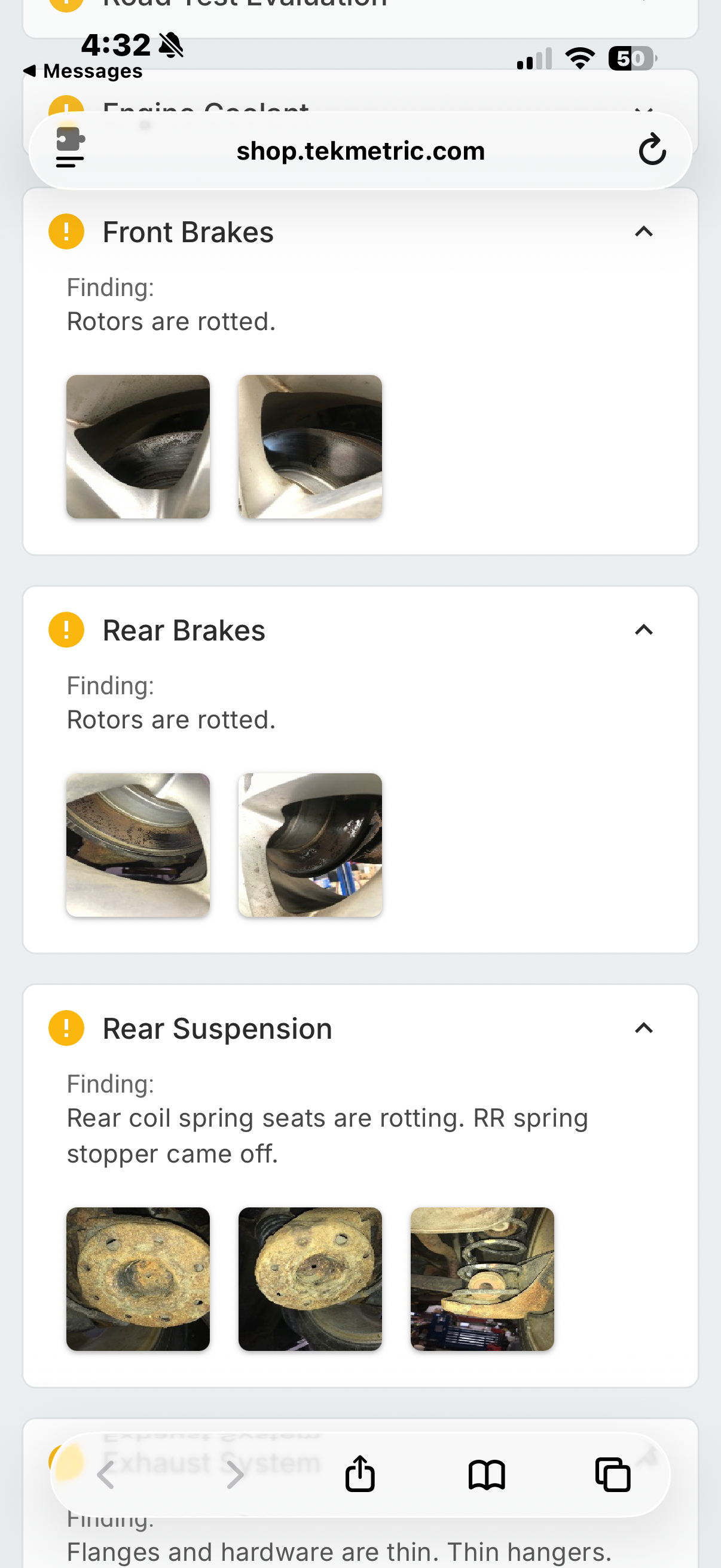Tap Rear Suspension yellow warning icon
Screen dimensions: 721x1568
click(66, 1028)
